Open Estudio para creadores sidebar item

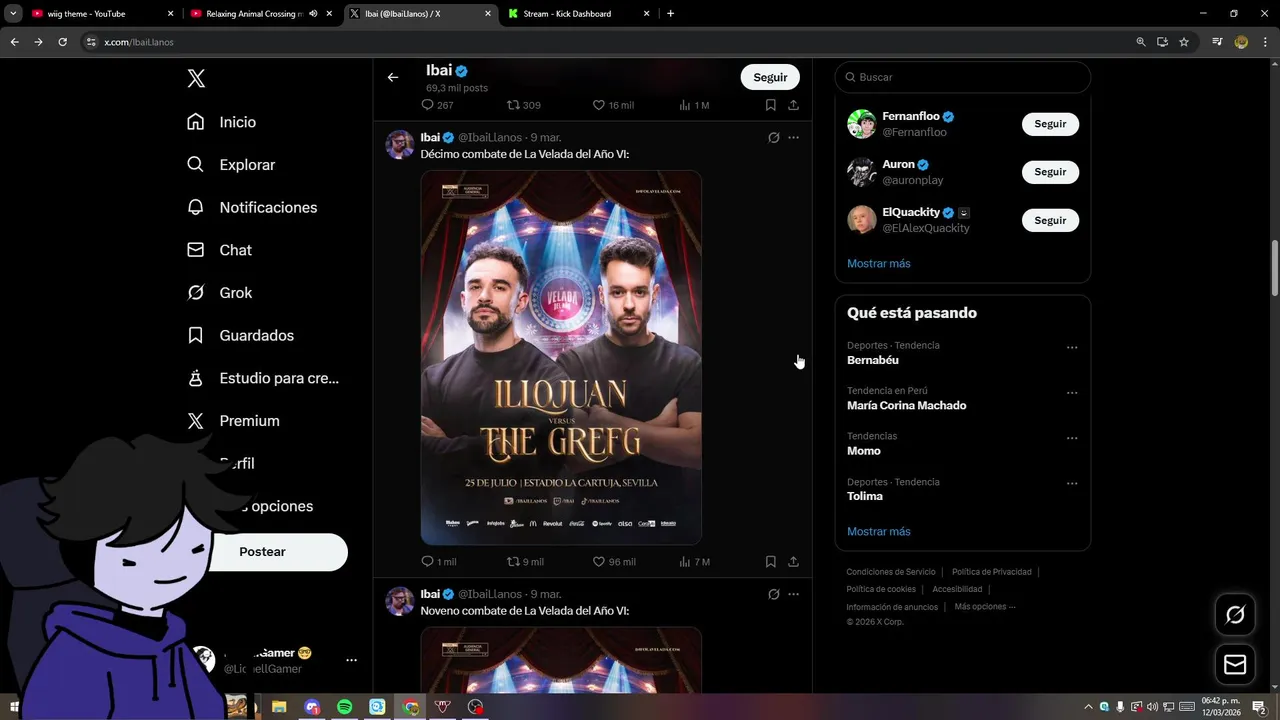pos(263,378)
